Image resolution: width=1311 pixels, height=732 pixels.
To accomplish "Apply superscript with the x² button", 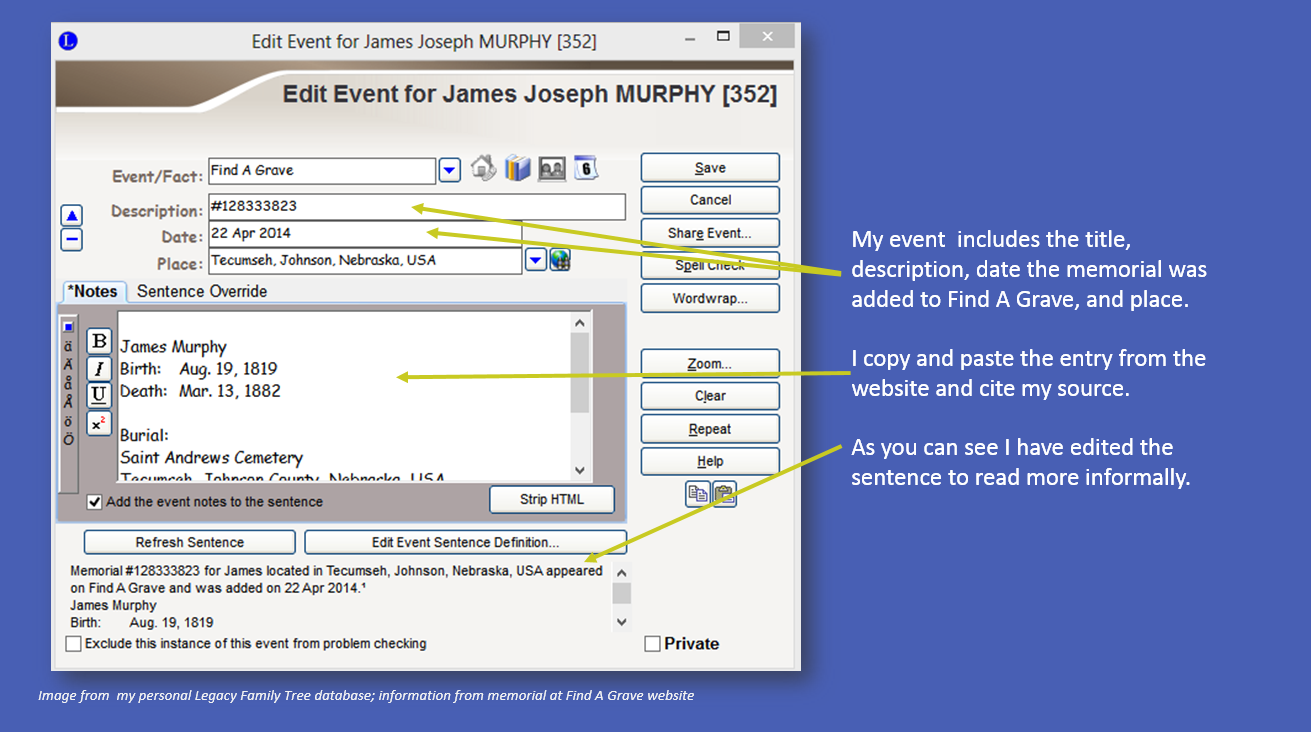I will pos(99,423).
